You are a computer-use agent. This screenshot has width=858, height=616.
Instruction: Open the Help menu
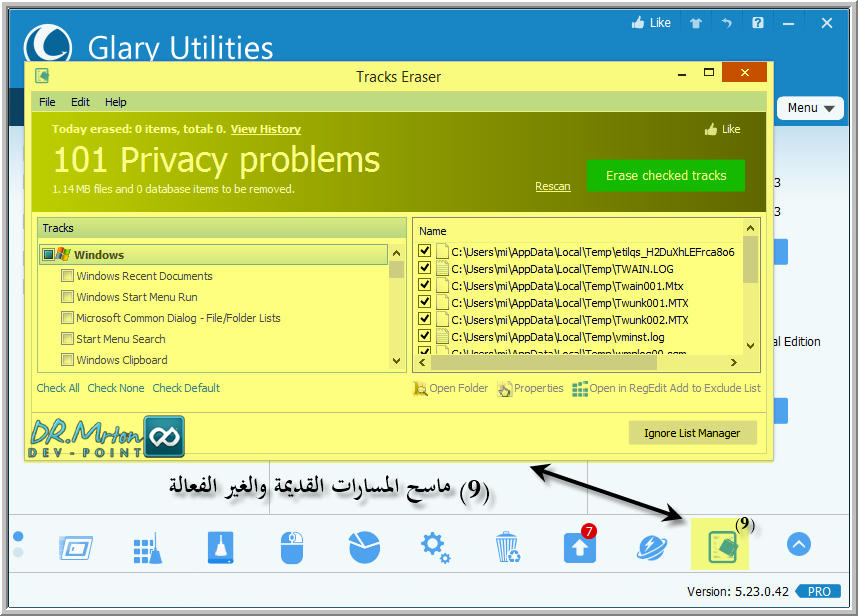115,102
